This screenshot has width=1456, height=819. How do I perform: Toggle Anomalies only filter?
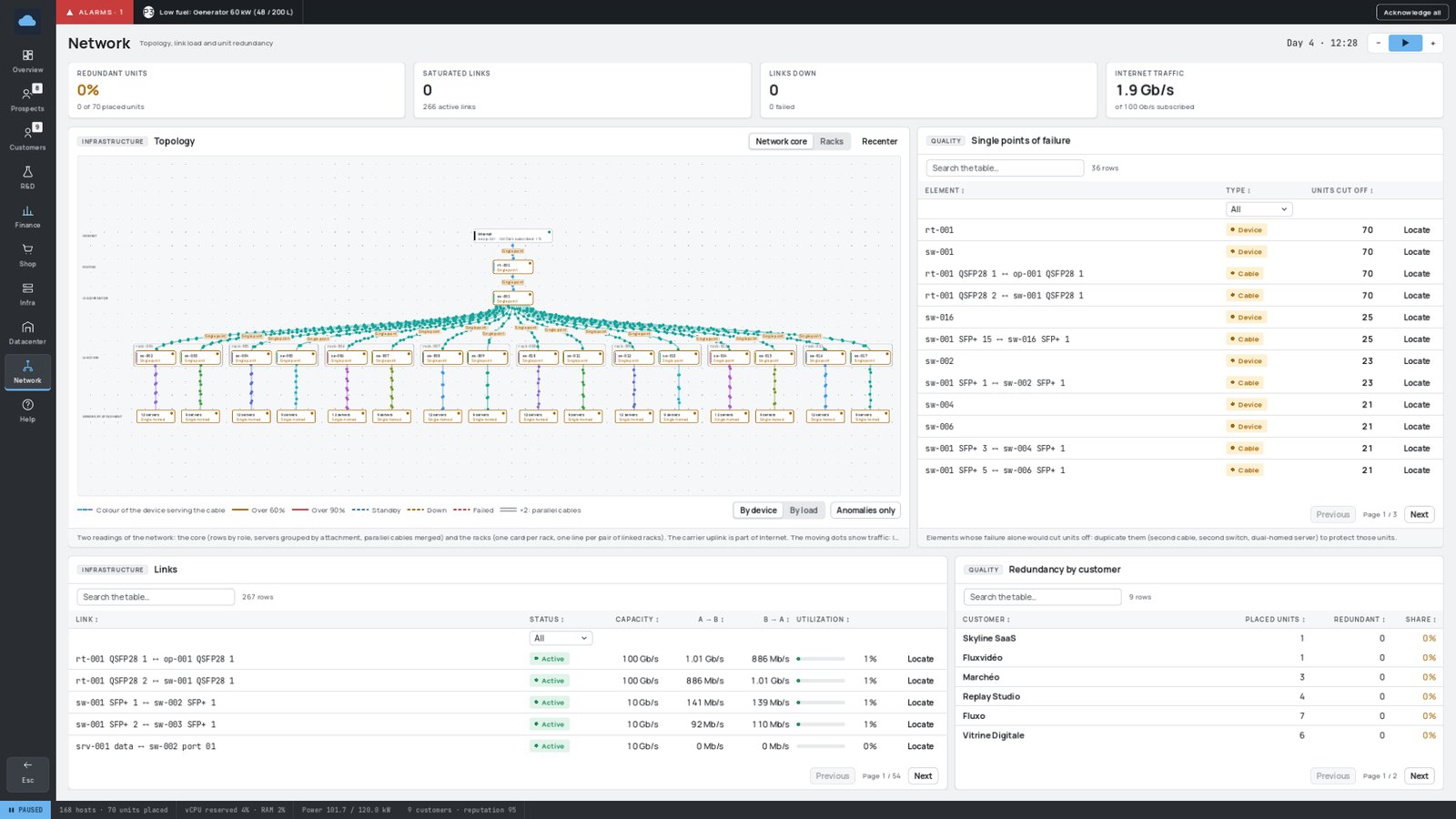coord(865,511)
